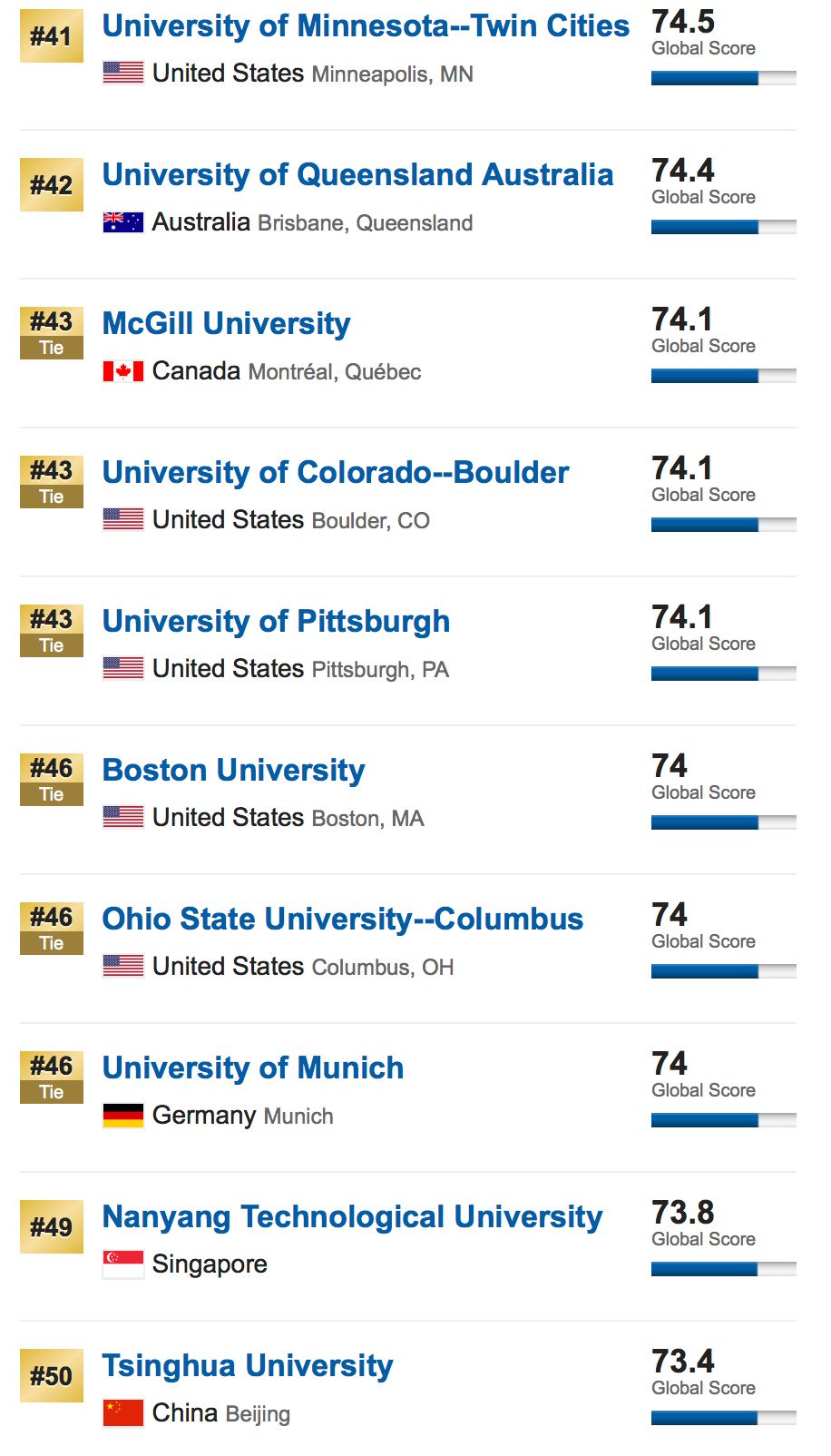Screen dimensions: 831x1456
Task: Open Nanyang Technological University link
Action: [352, 1217]
